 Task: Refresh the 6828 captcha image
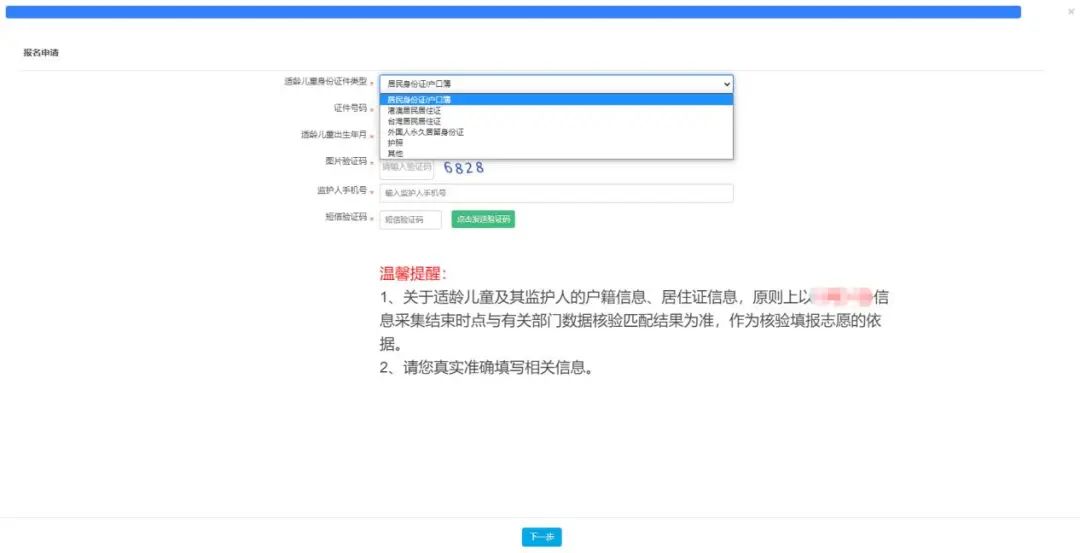click(x=464, y=167)
